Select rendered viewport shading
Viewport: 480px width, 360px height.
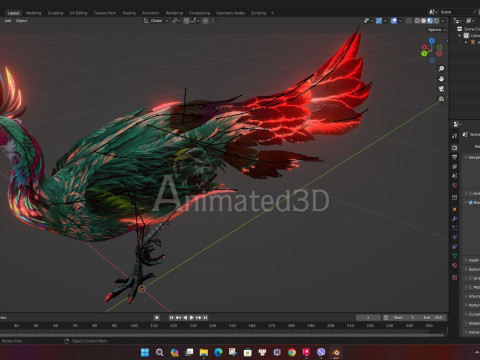pyautogui.click(x=436, y=21)
